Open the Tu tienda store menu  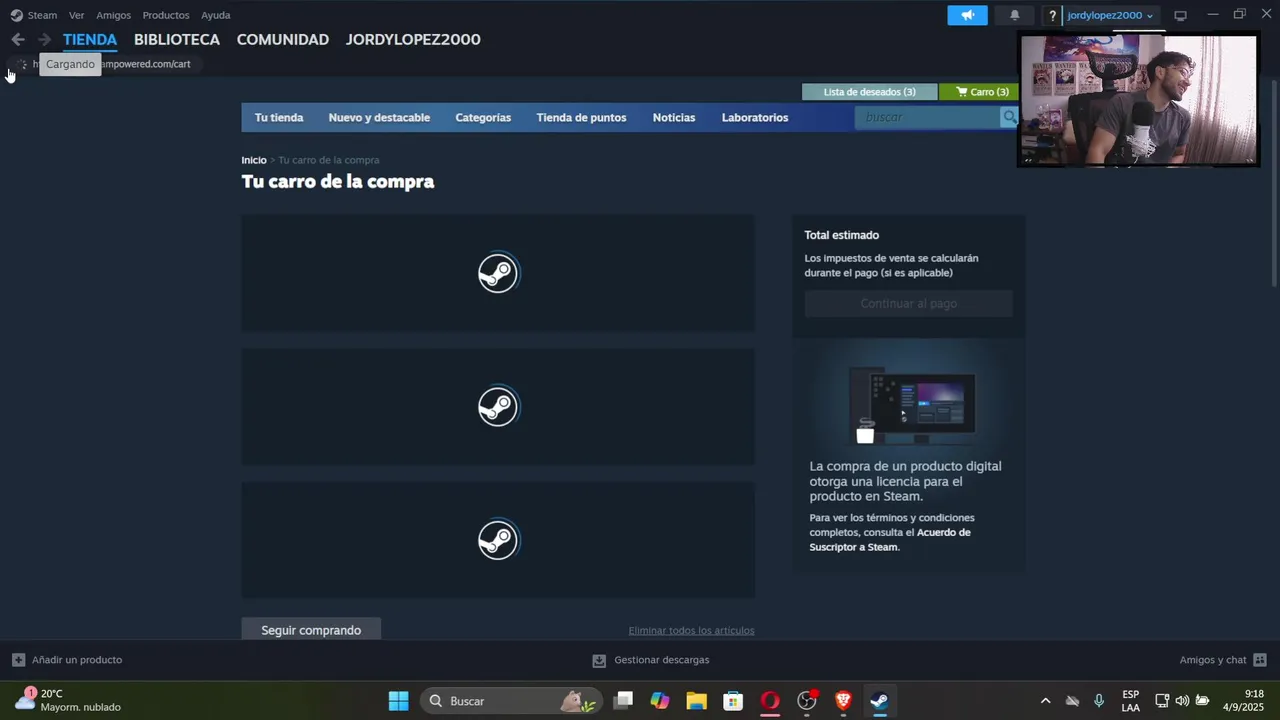(x=279, y=117)
